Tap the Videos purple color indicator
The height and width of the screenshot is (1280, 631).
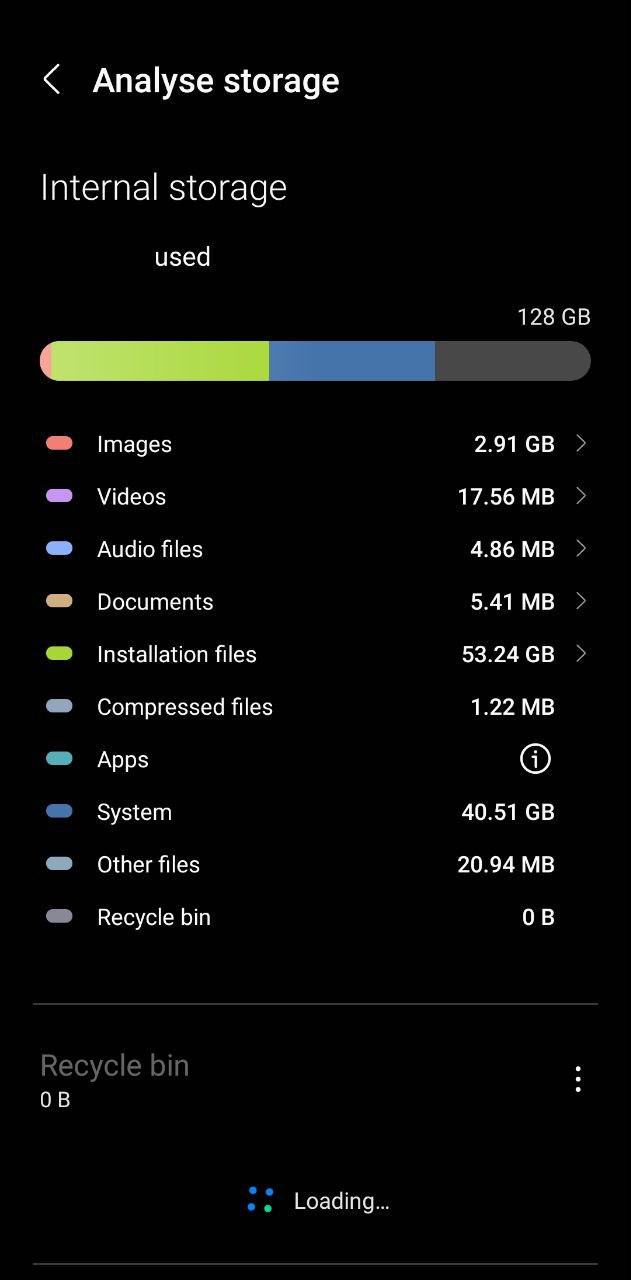pyautogui.click(x=60, y=496)
